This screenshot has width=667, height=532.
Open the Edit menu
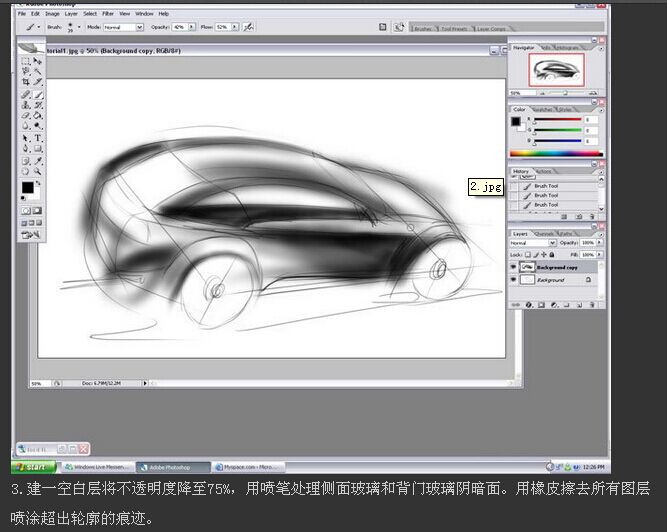point(35,14)
